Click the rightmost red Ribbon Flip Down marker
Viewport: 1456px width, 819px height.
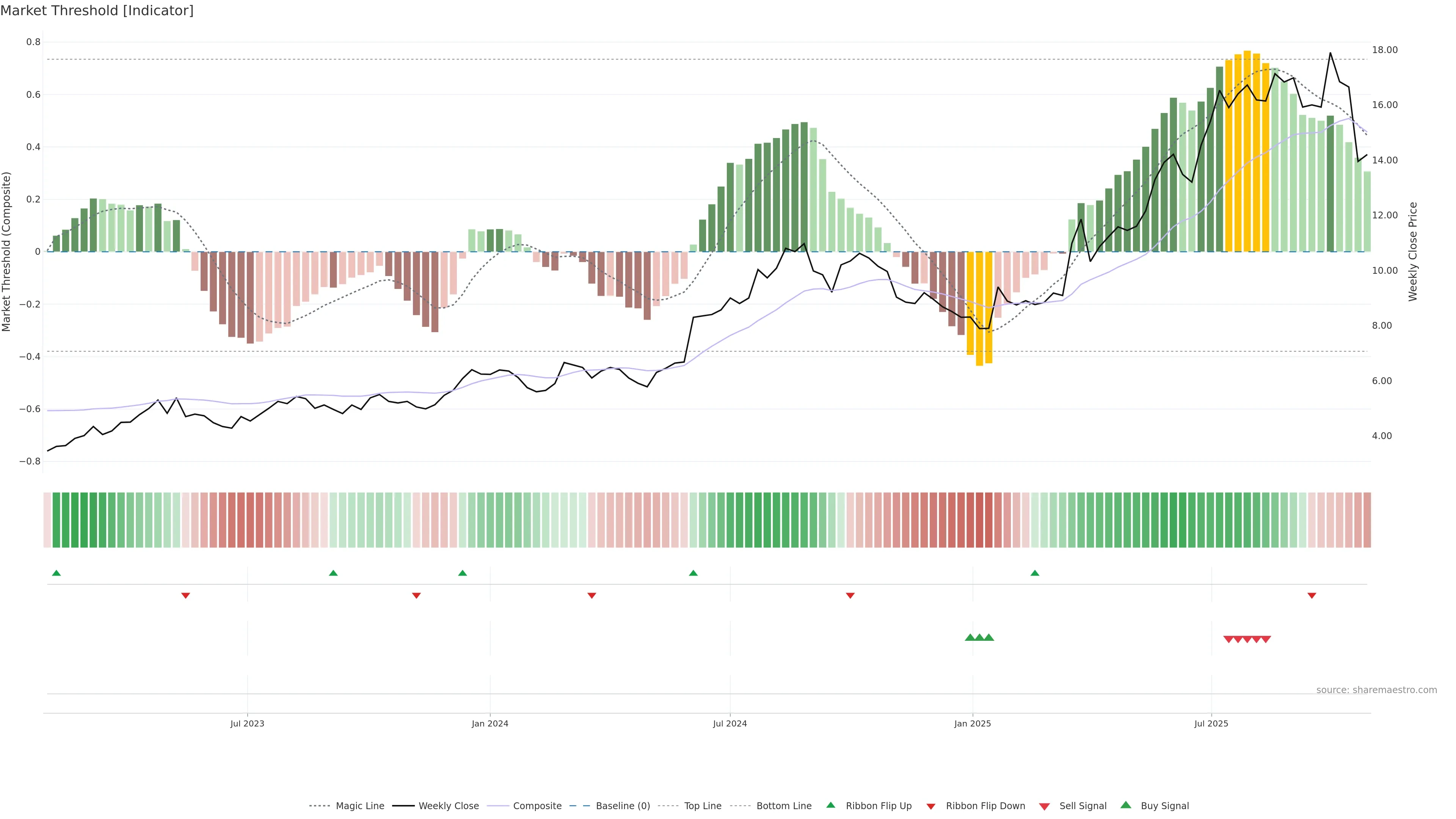[1311, 595]
